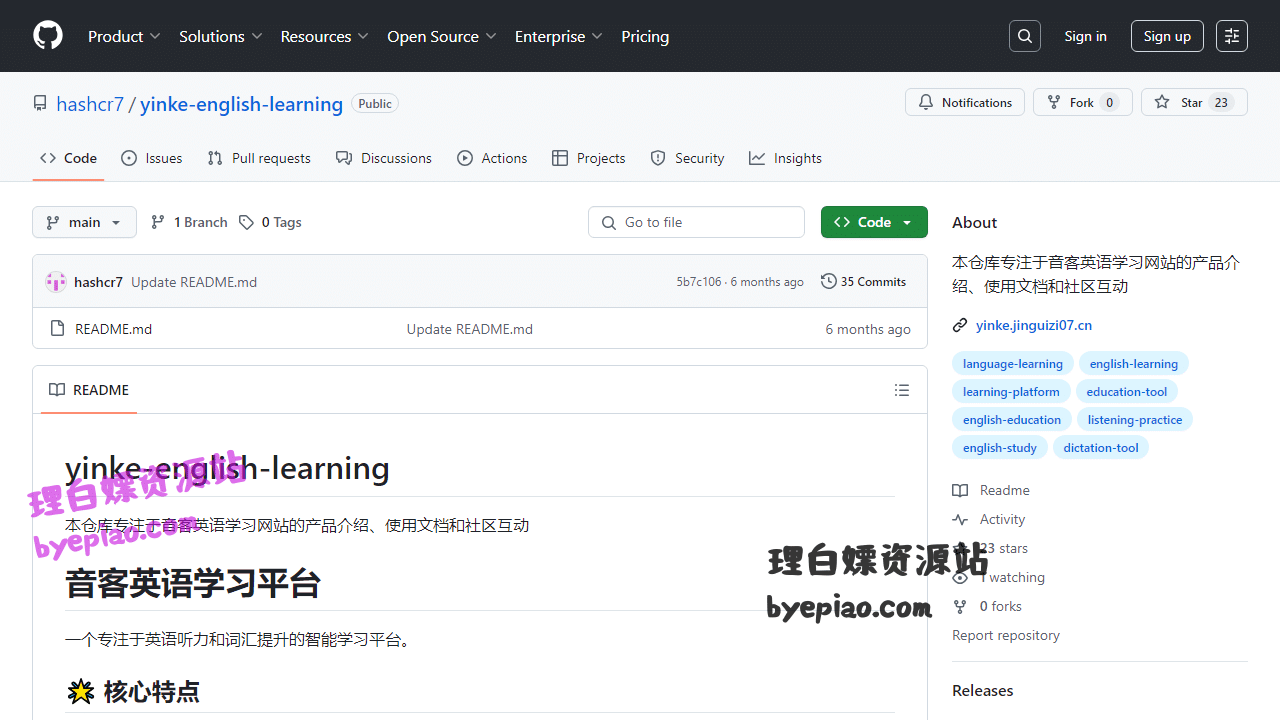Expand the Enterprise menu
This screenshot has width=1280, height=720.
point(559,36)
